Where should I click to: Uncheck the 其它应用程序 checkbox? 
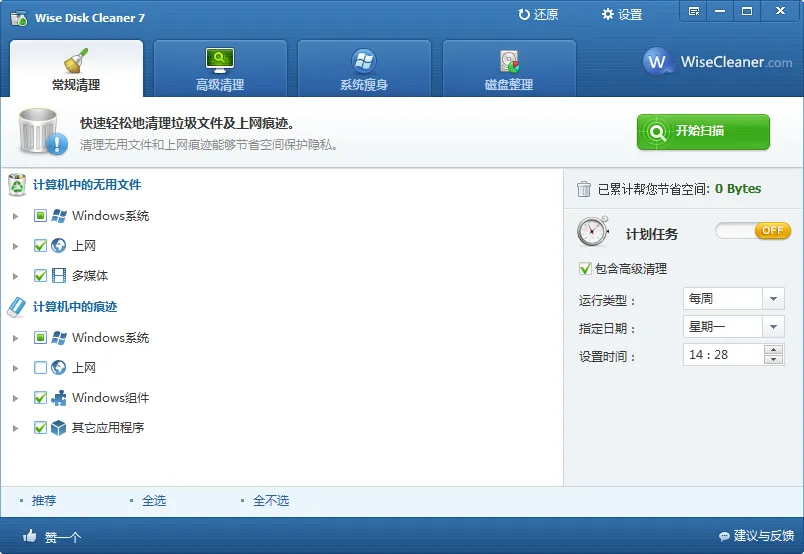[40, 427]
